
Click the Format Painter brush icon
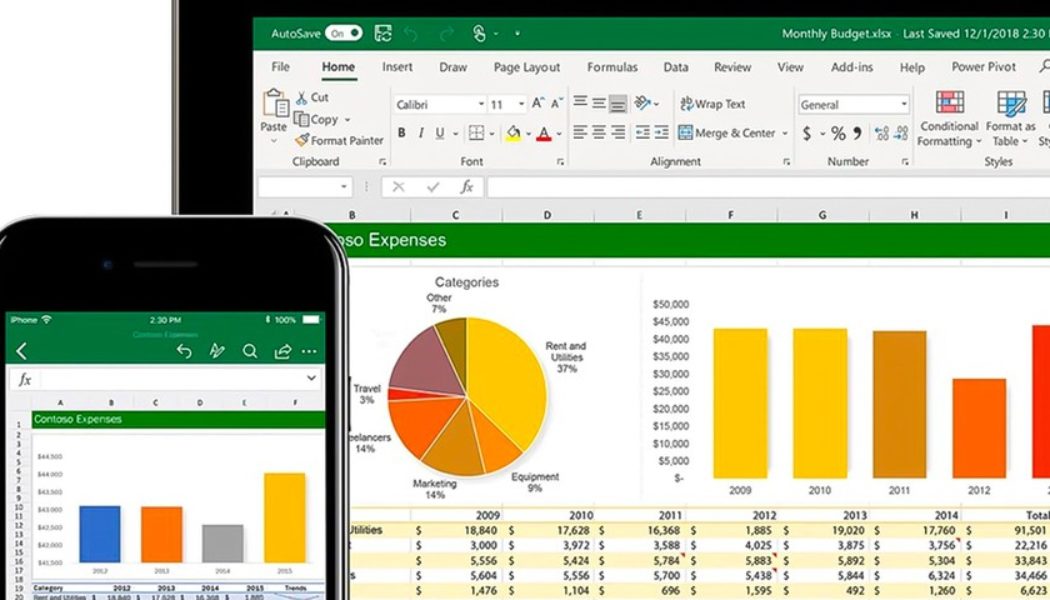[x=302, y=141]
